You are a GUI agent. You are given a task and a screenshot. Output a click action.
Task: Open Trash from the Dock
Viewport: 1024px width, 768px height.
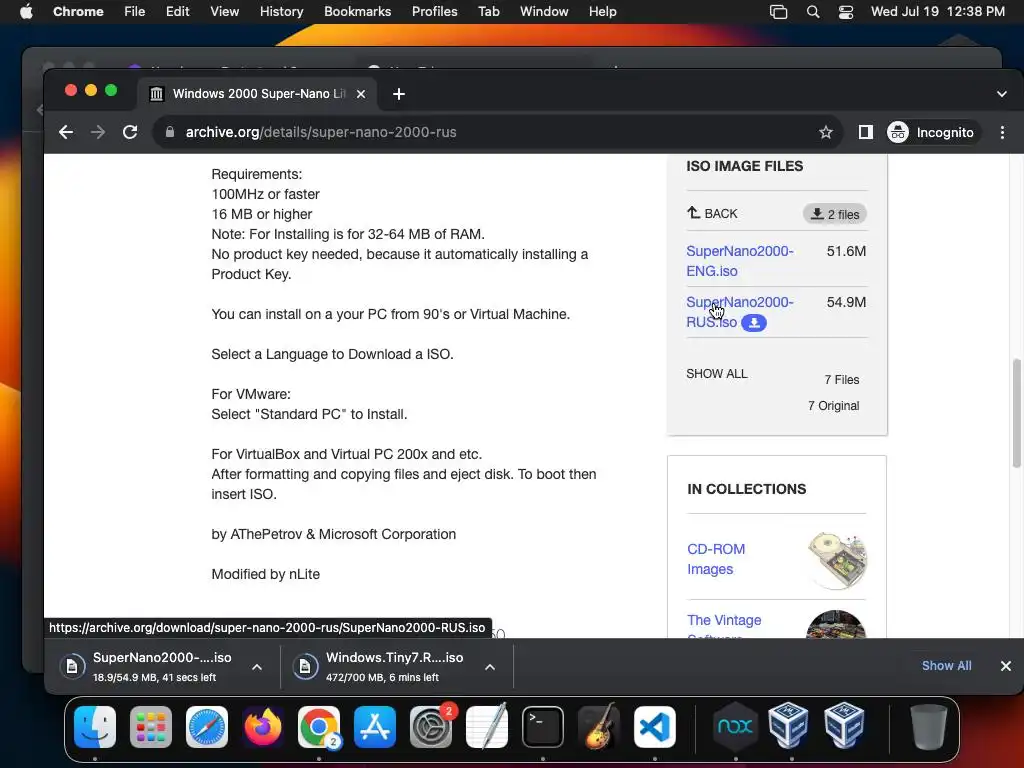(929, 726)
